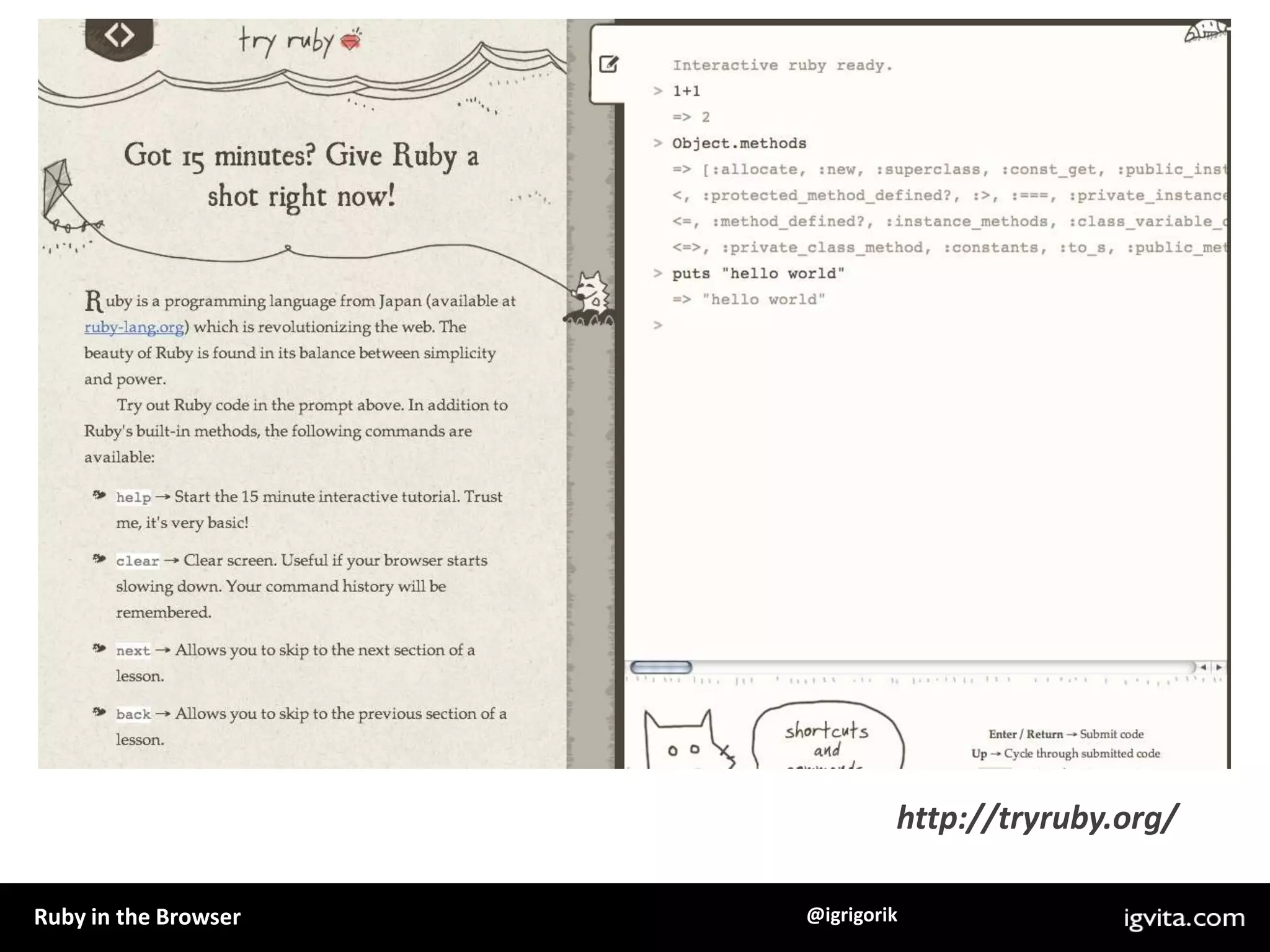Click the console horizontal scrollbar thumb
The image size is (1270, 952).
[x=661, y=668]
